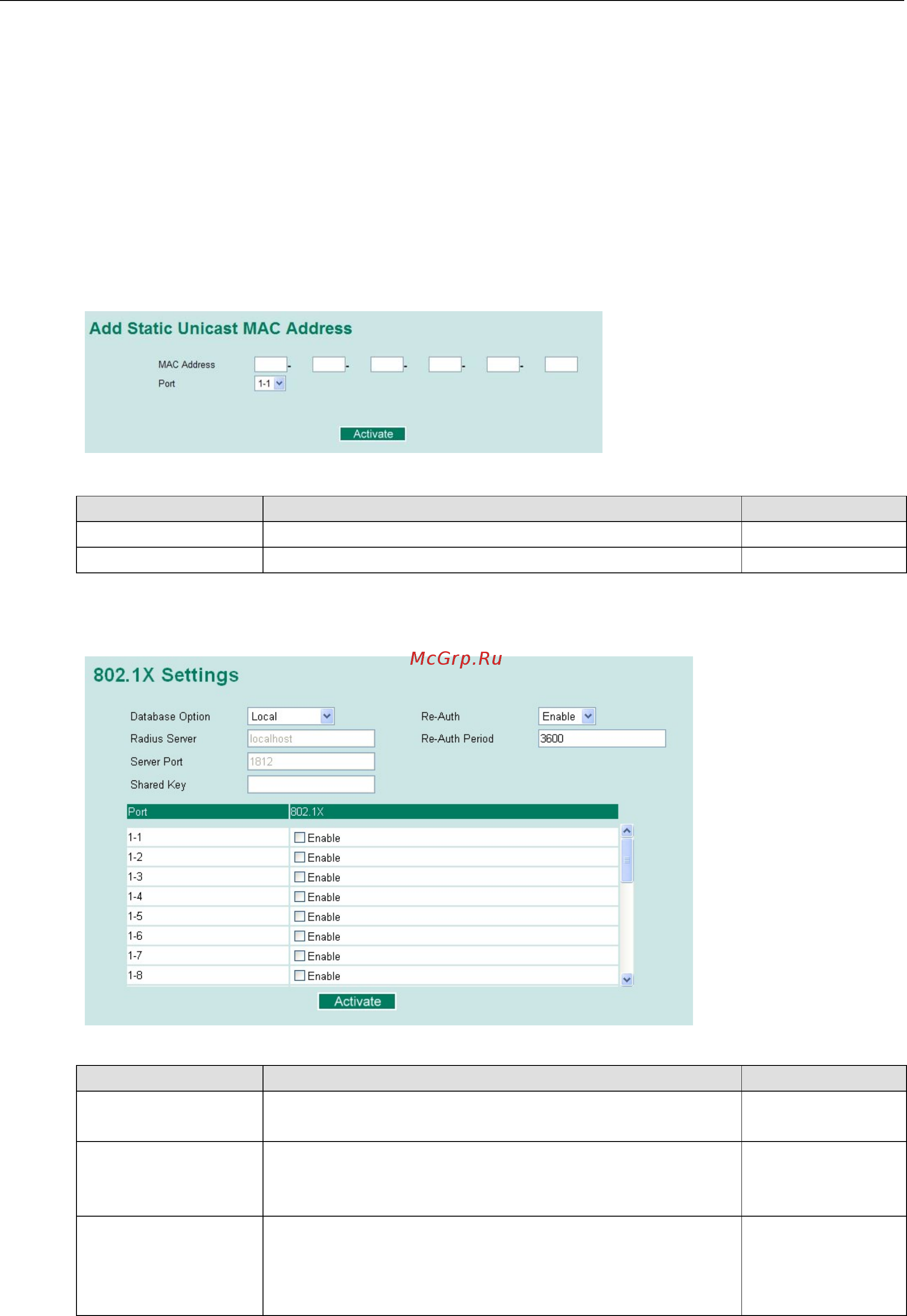
Task: Click the Re-Auth Period field
Action: point(602,738)
